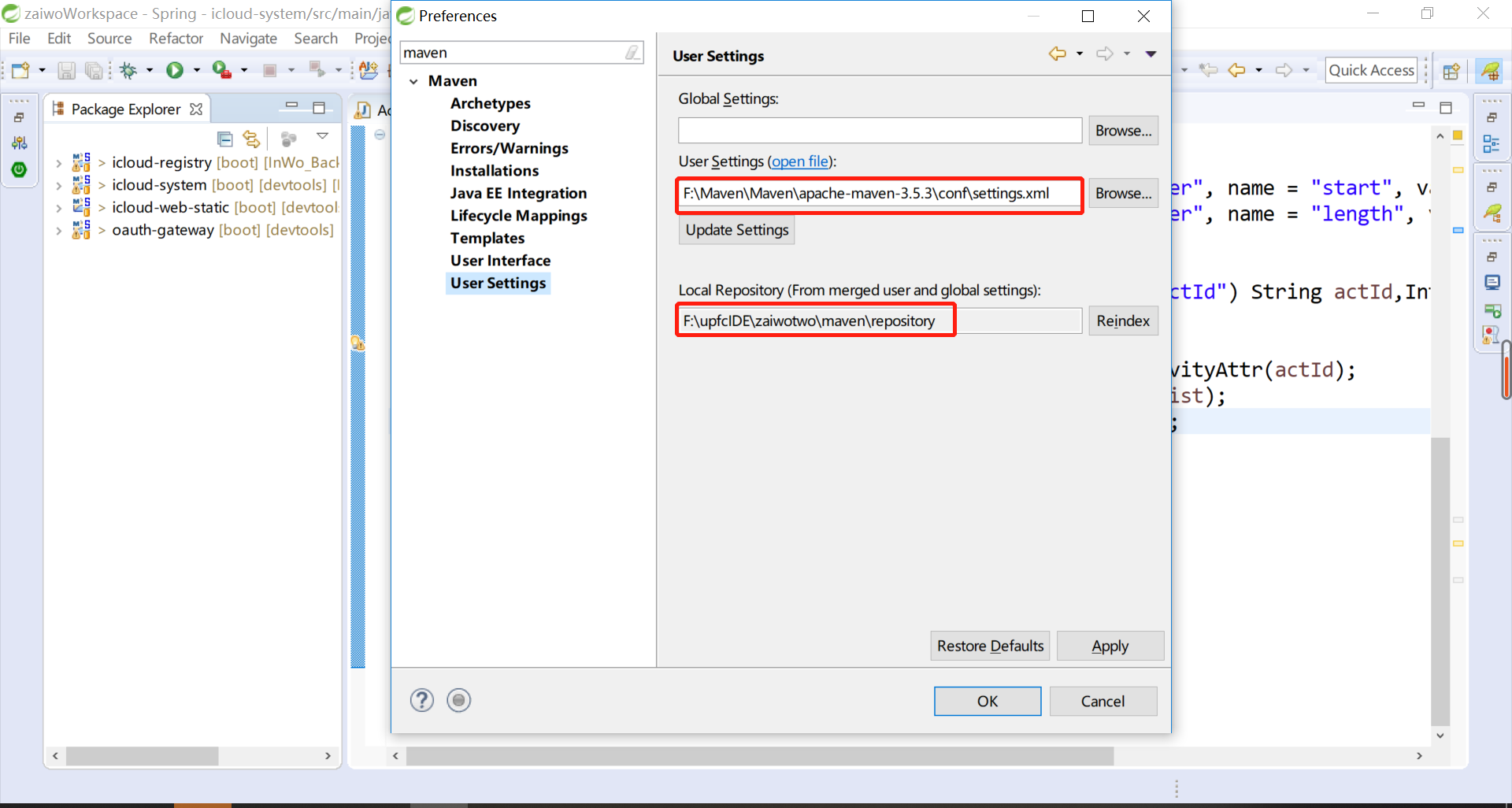1512x808 pixels.
Task: Click the open file link
Action: click(x=799, y=161)
